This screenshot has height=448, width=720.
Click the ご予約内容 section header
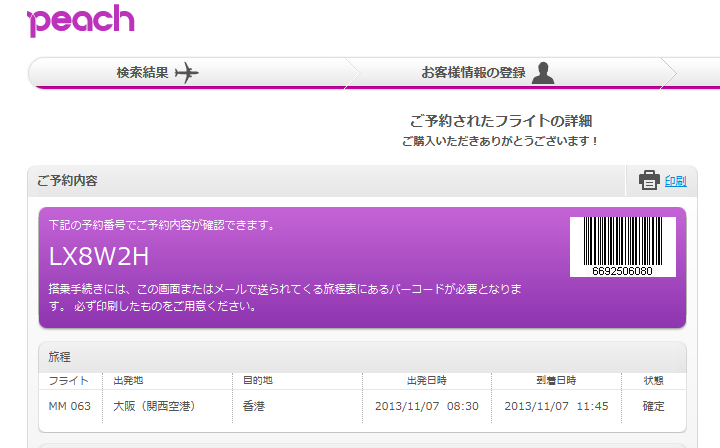click(x=67, y=181)
